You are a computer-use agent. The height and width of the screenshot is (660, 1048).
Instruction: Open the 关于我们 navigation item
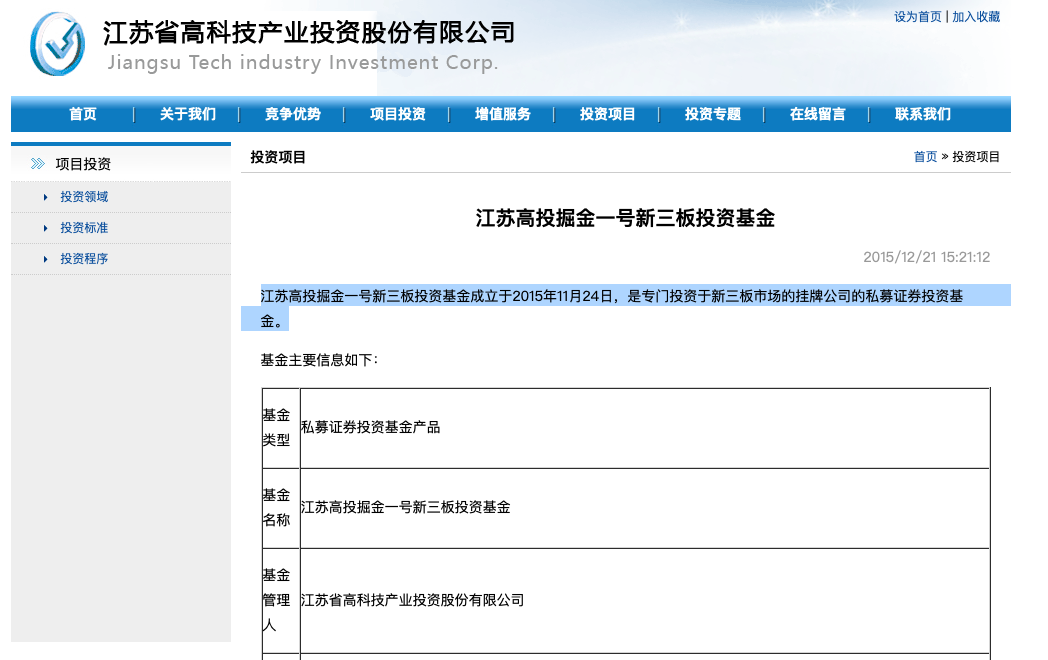(x=187, y=115)
